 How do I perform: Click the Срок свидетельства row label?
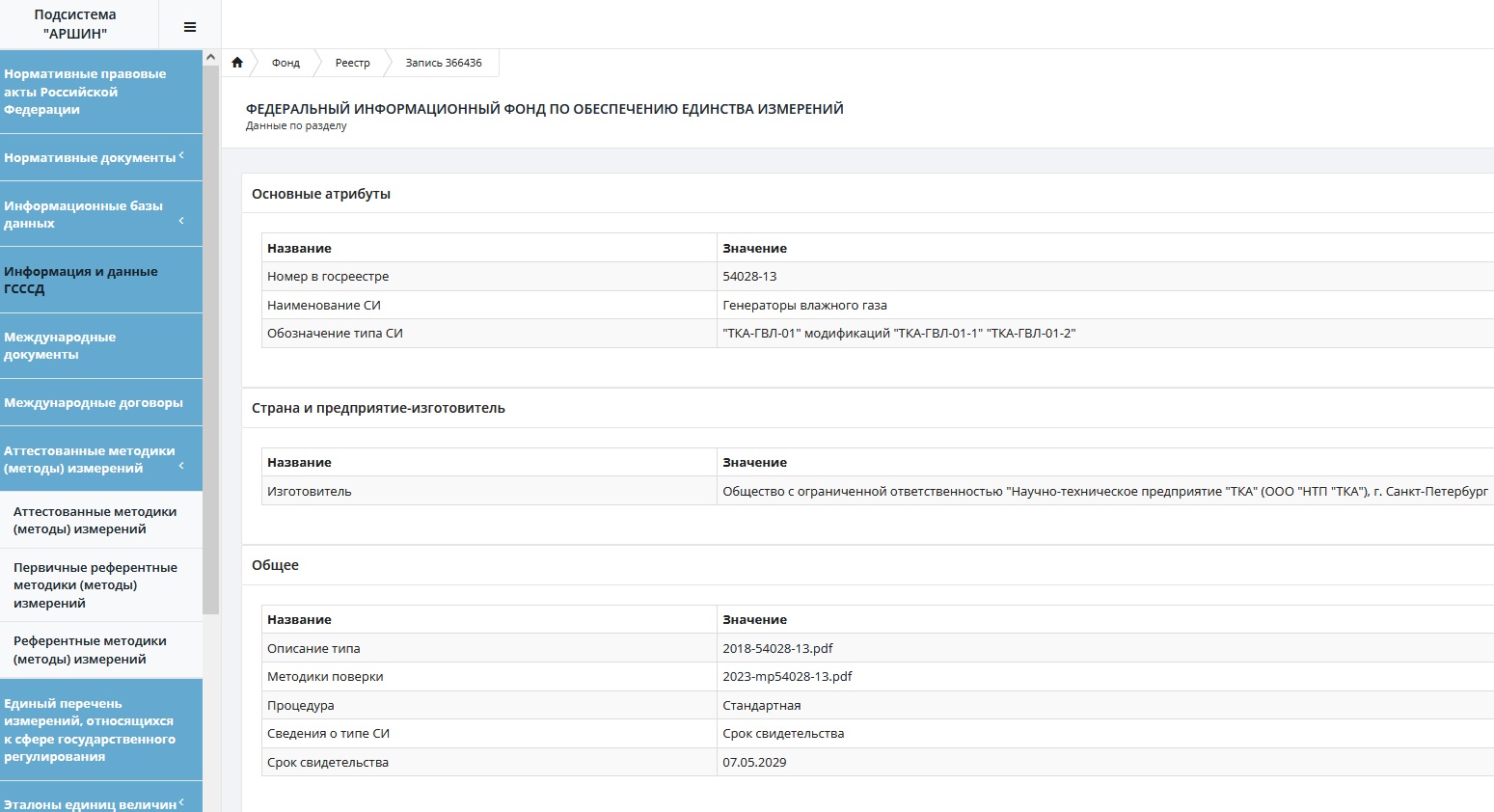pyautogui.click(x=328, y=762)
